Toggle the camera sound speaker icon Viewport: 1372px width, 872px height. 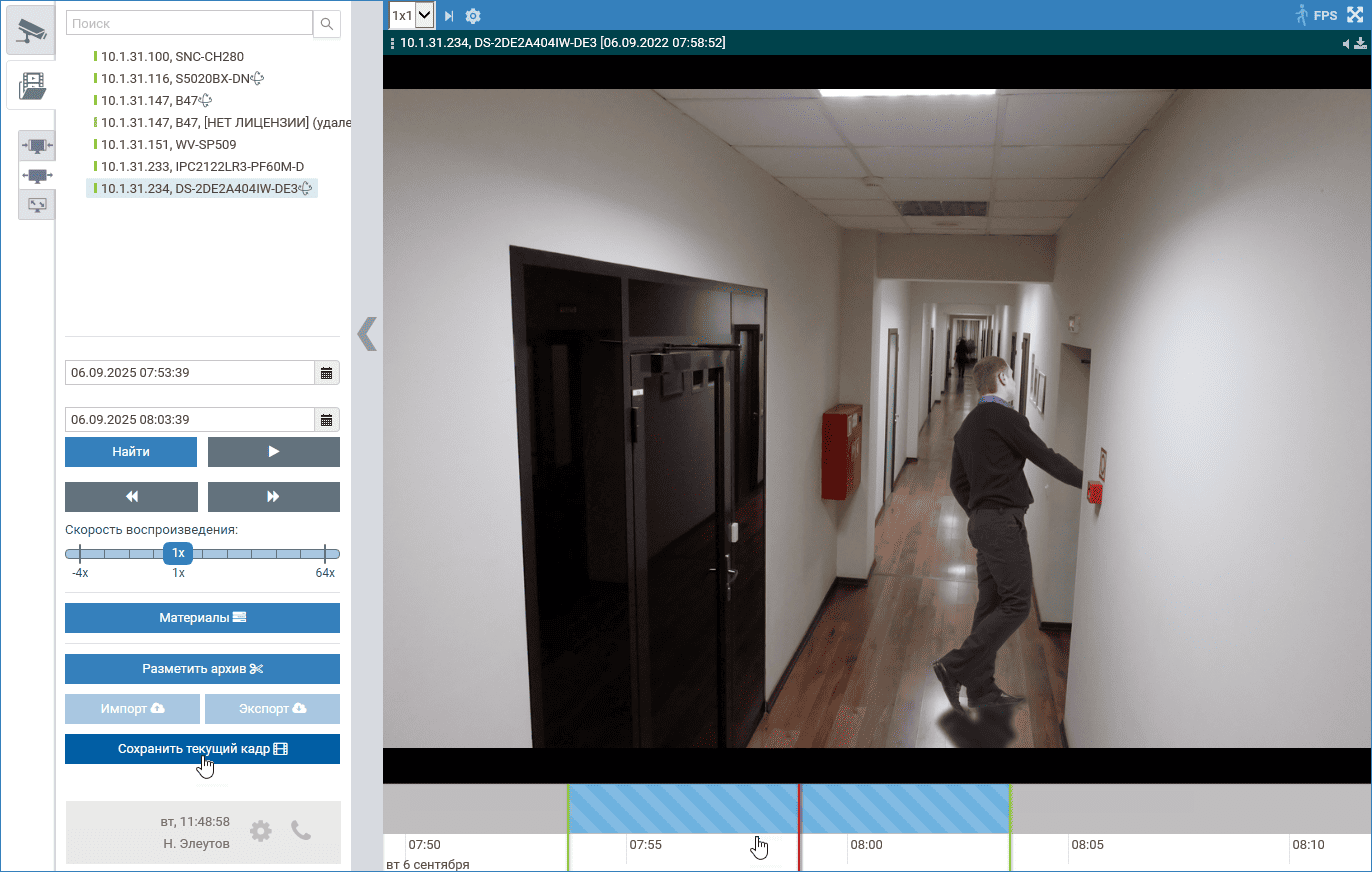pos(1346,44)
